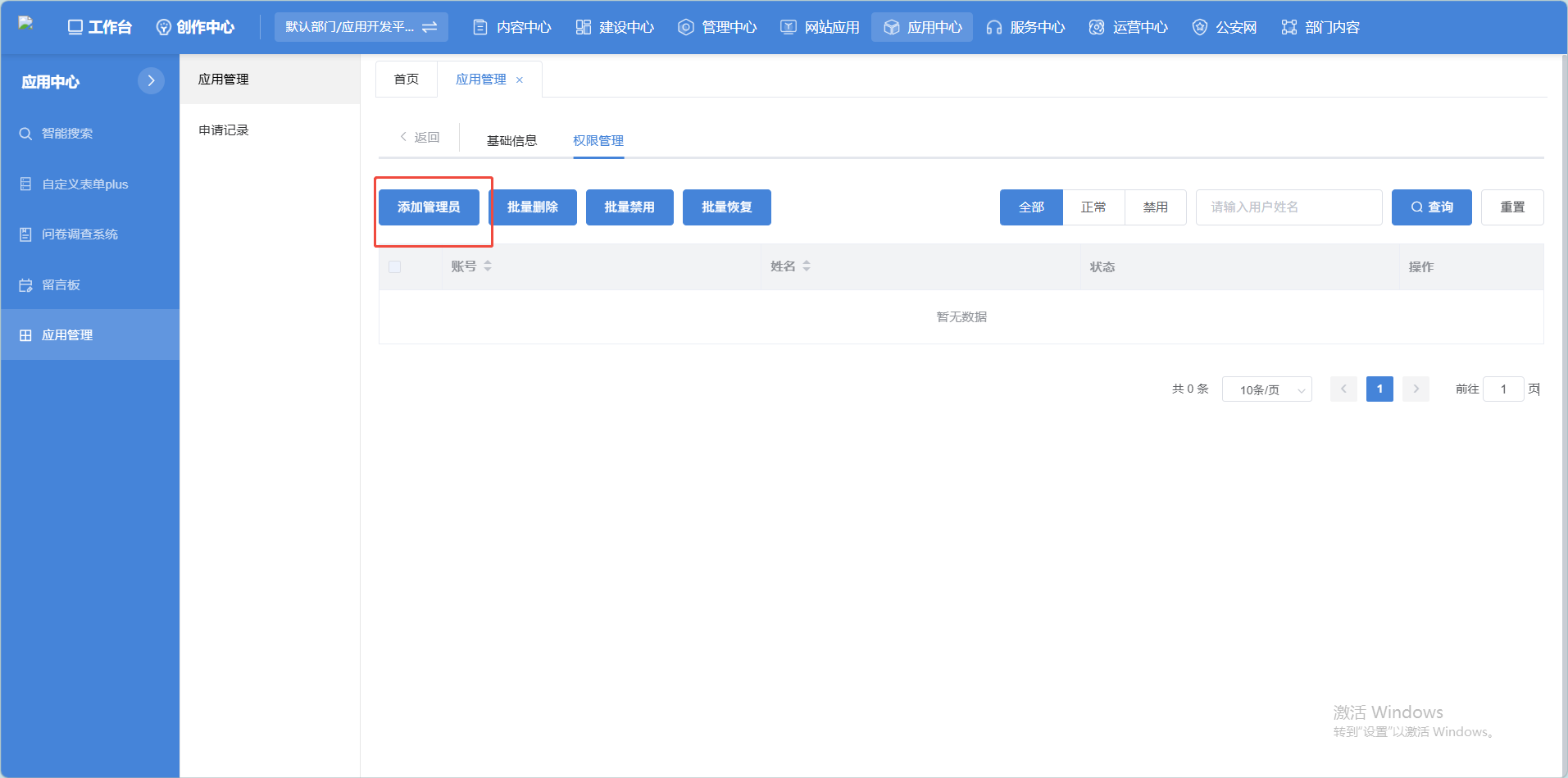Collapse sidebar with round arrow button

(151, 80)
